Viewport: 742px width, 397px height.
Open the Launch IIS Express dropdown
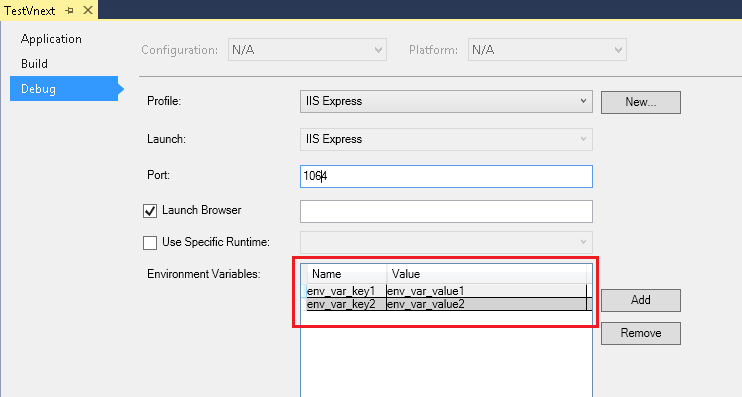click(446, 139)
